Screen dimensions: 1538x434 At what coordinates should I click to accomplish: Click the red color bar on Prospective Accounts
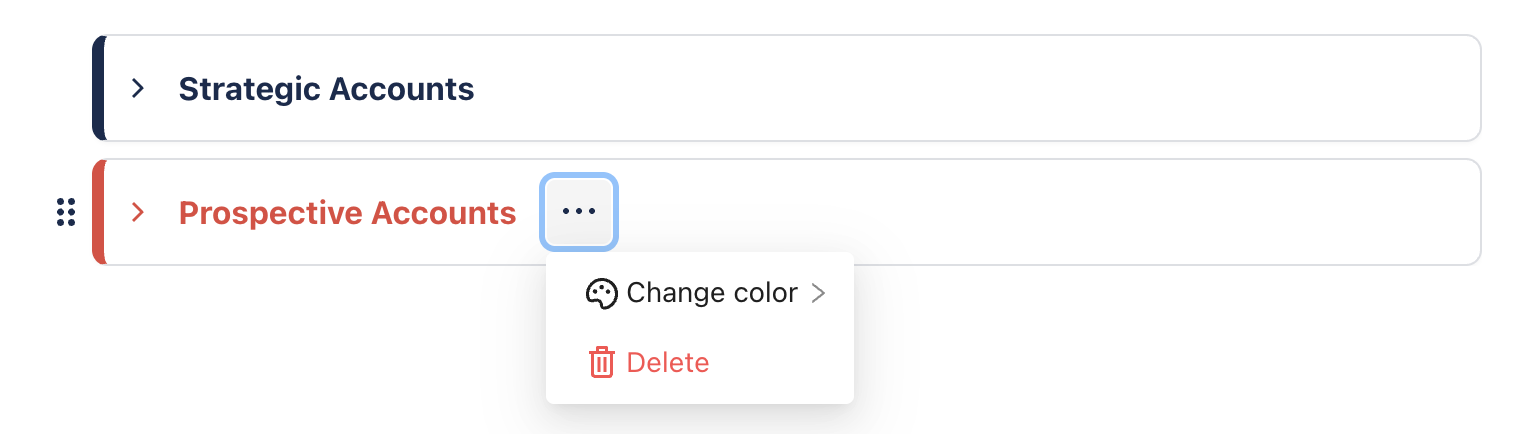point(98,212)
